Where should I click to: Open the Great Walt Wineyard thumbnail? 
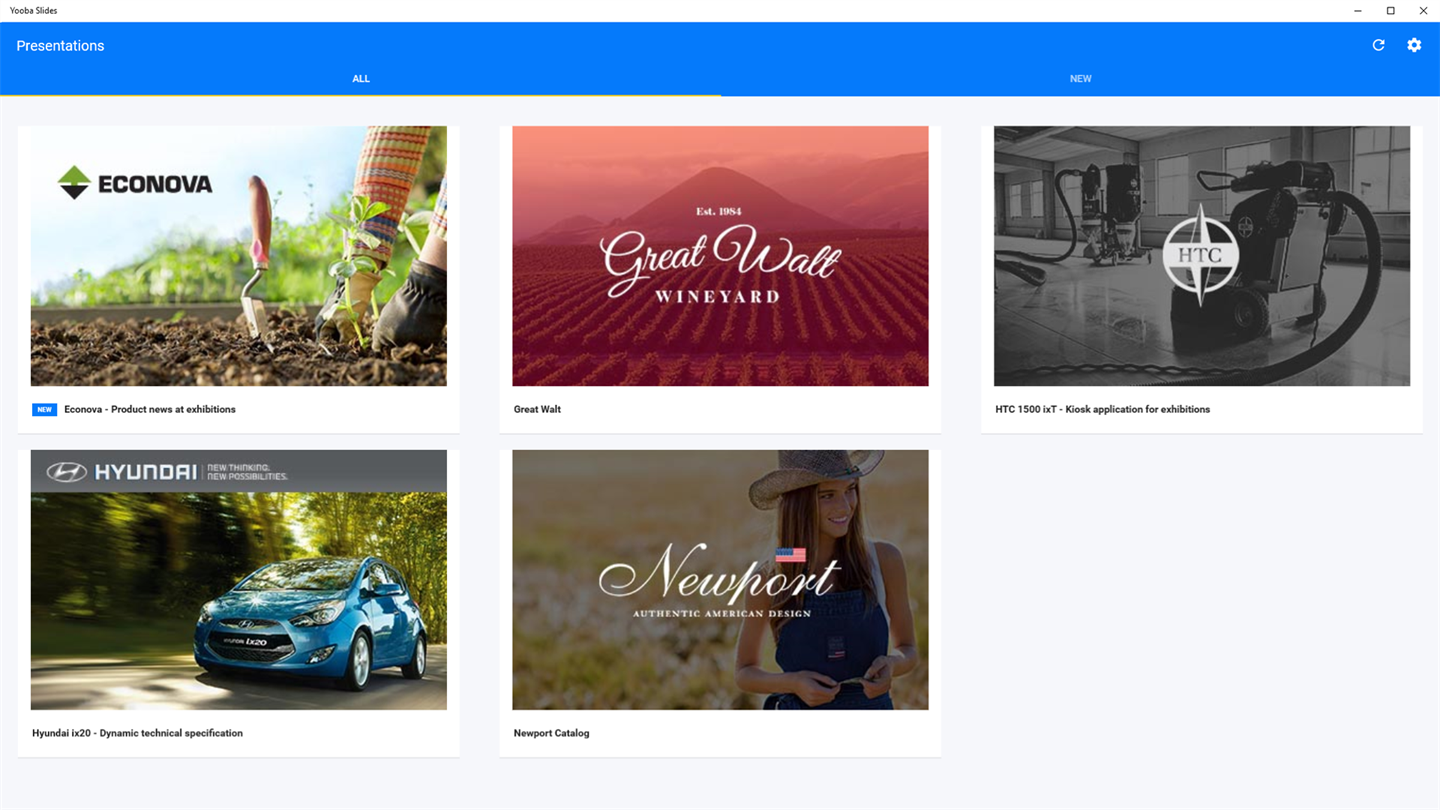click(x=720, y=256)
